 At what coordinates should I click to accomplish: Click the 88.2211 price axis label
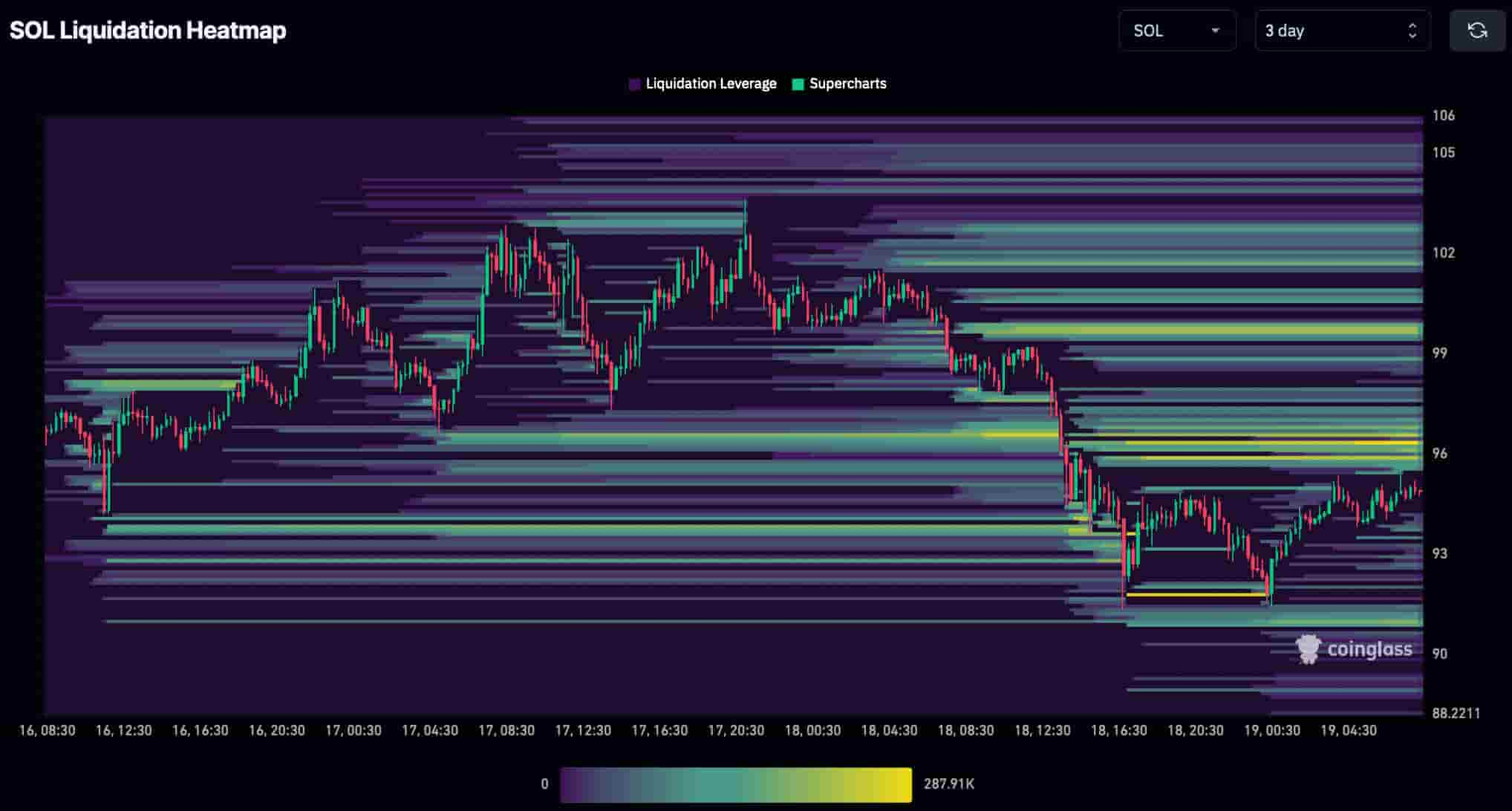(x=1456, y=713)
